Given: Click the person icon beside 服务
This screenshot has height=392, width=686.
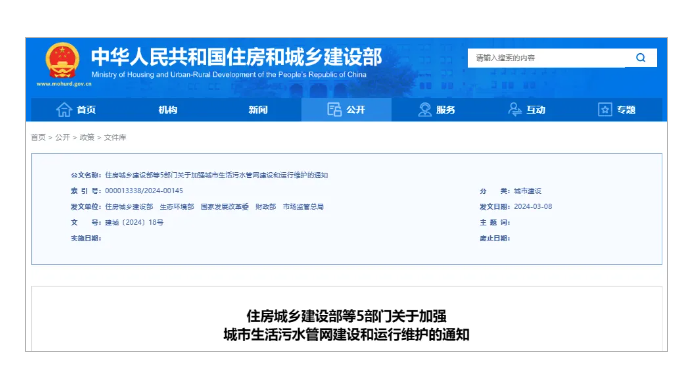Looking at the screenshot, I should tap(424, 109).
